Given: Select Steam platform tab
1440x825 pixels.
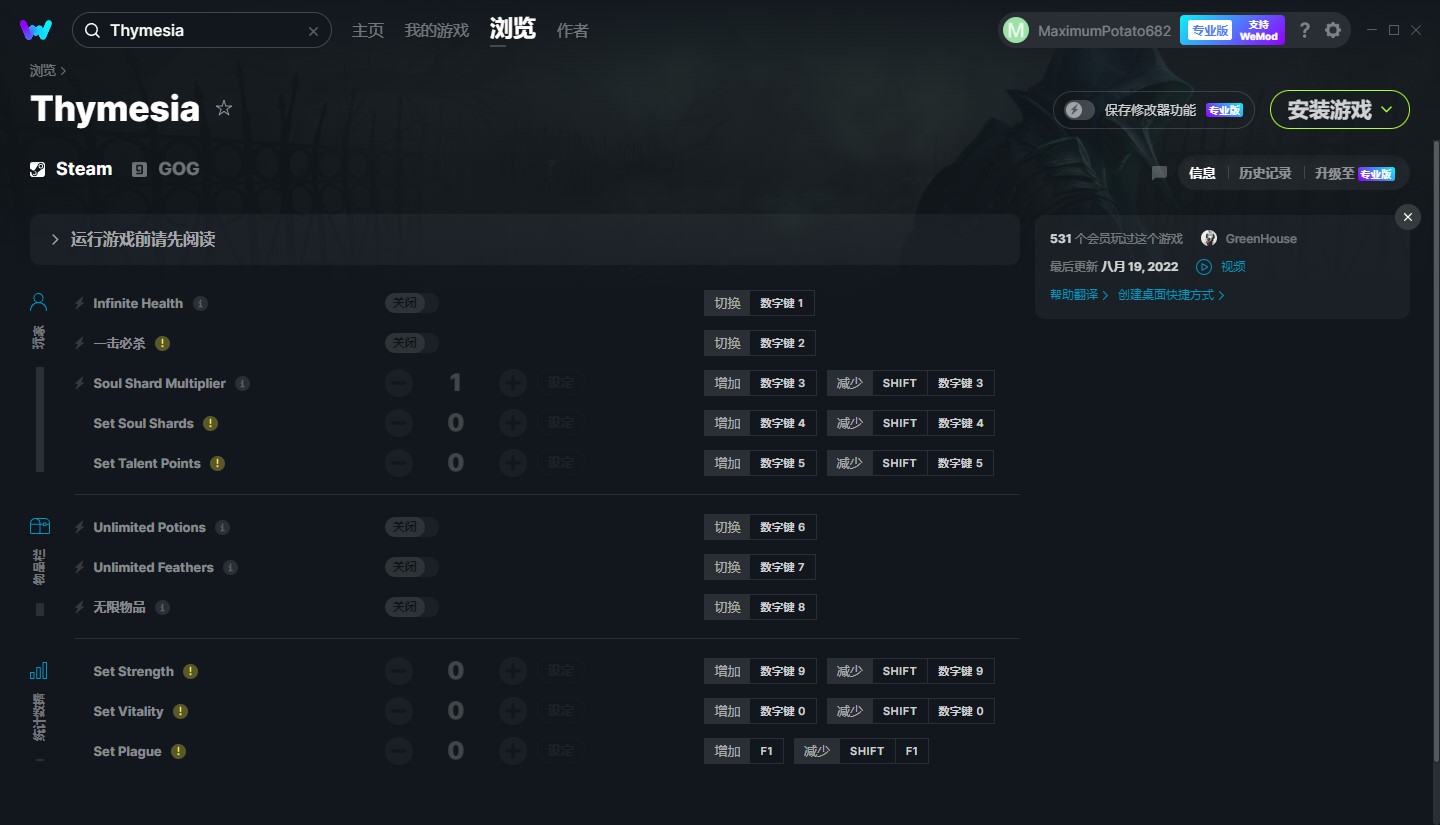Looking at the screenshot, I should [71, 169].
